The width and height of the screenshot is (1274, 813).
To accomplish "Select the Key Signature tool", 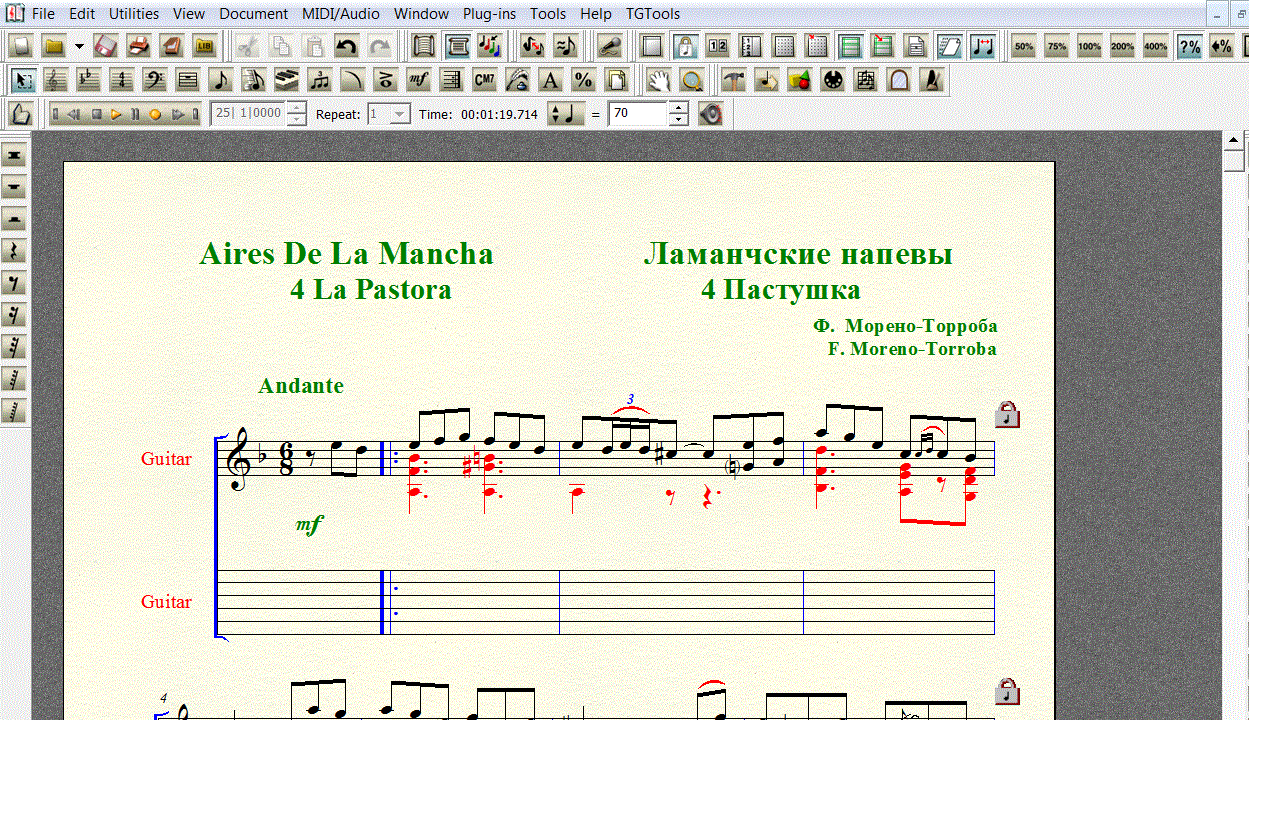I will [x=88, y=80].
